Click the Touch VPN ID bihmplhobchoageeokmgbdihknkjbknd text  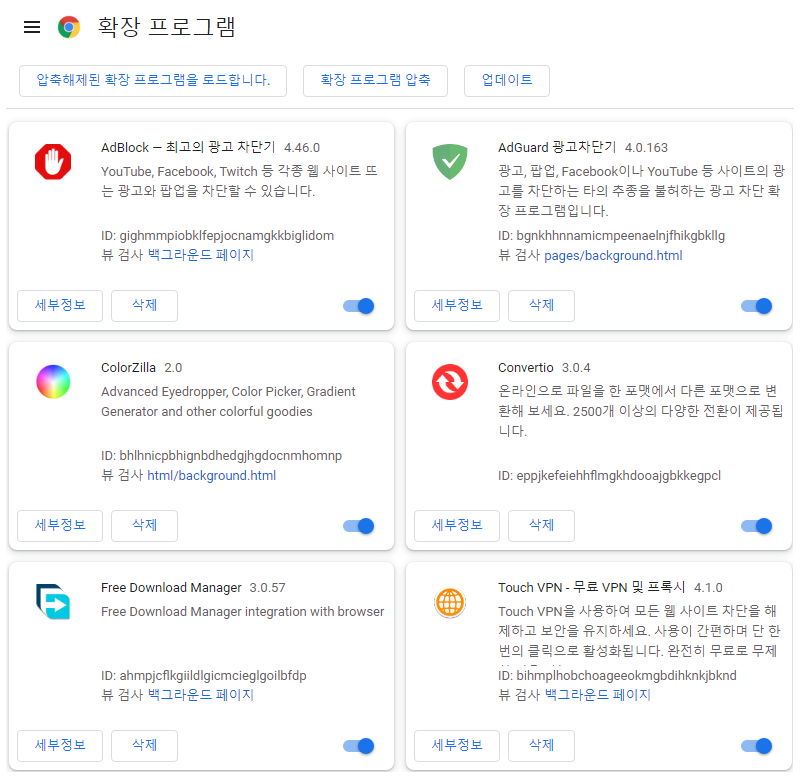(617, 675)
